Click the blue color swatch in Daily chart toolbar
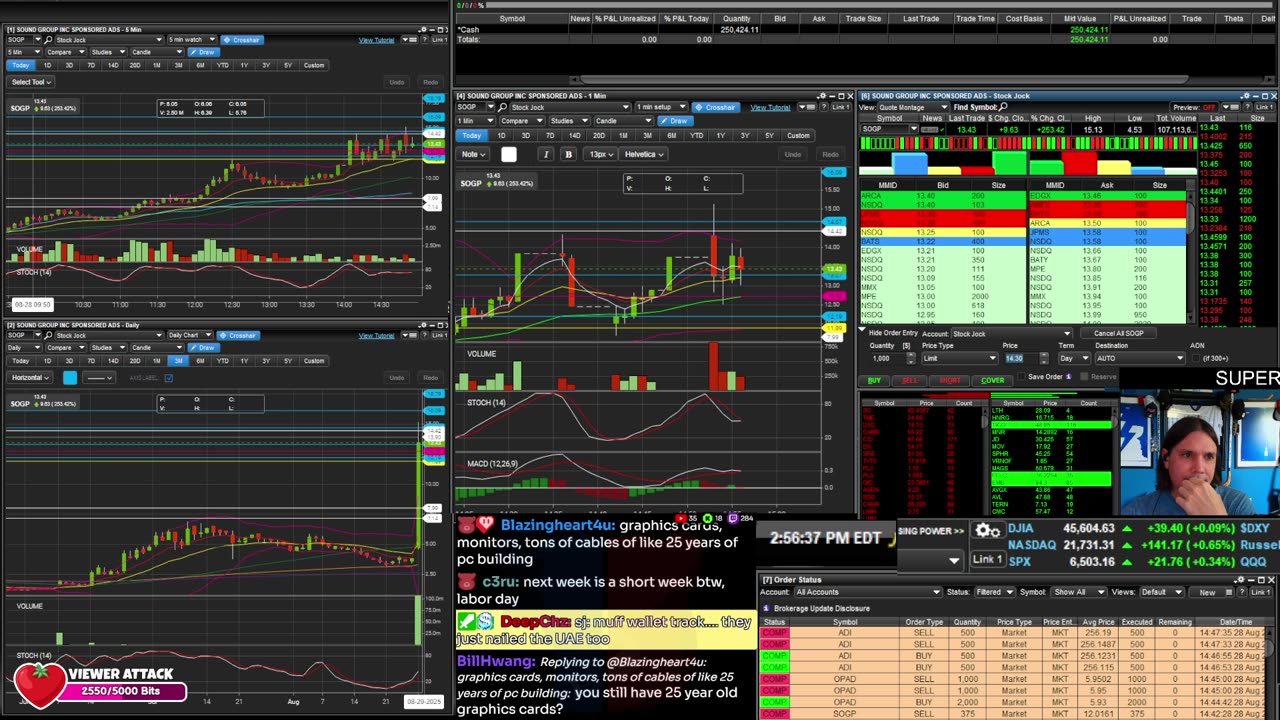Viewport: 1280px width, 720px height. [70, 378]
